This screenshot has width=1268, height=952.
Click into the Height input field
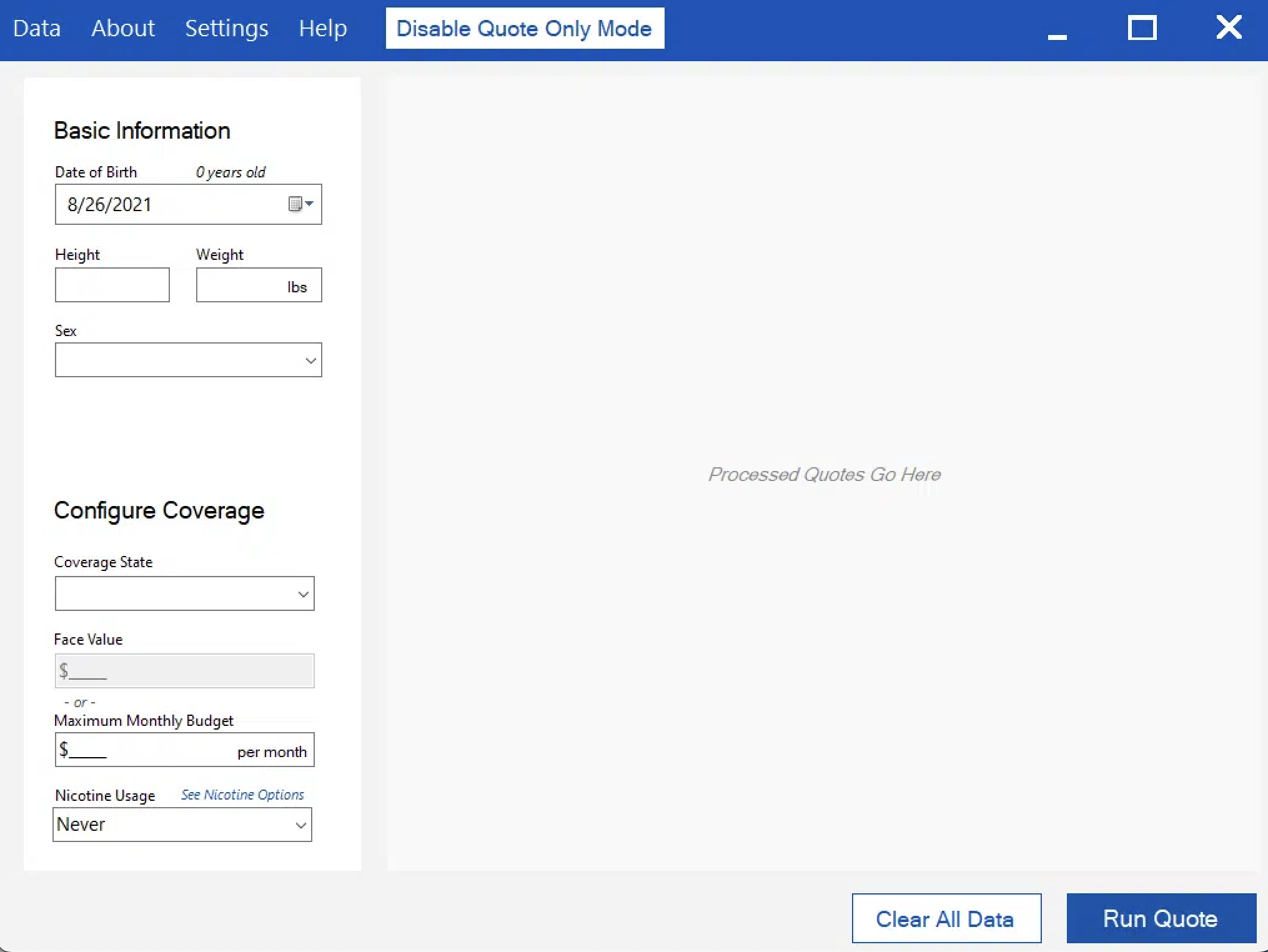[112, 285]
